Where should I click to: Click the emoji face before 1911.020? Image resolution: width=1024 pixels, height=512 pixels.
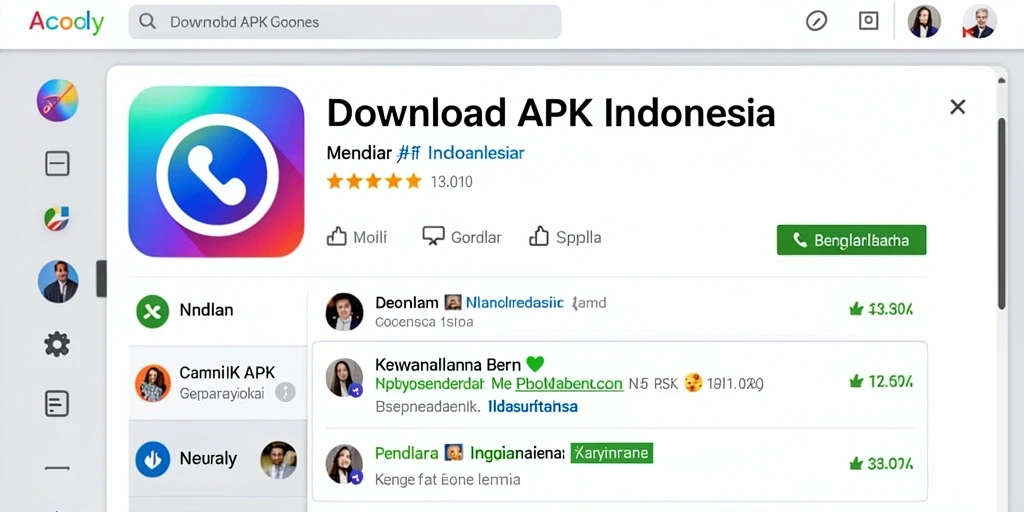tap(693, 383)
